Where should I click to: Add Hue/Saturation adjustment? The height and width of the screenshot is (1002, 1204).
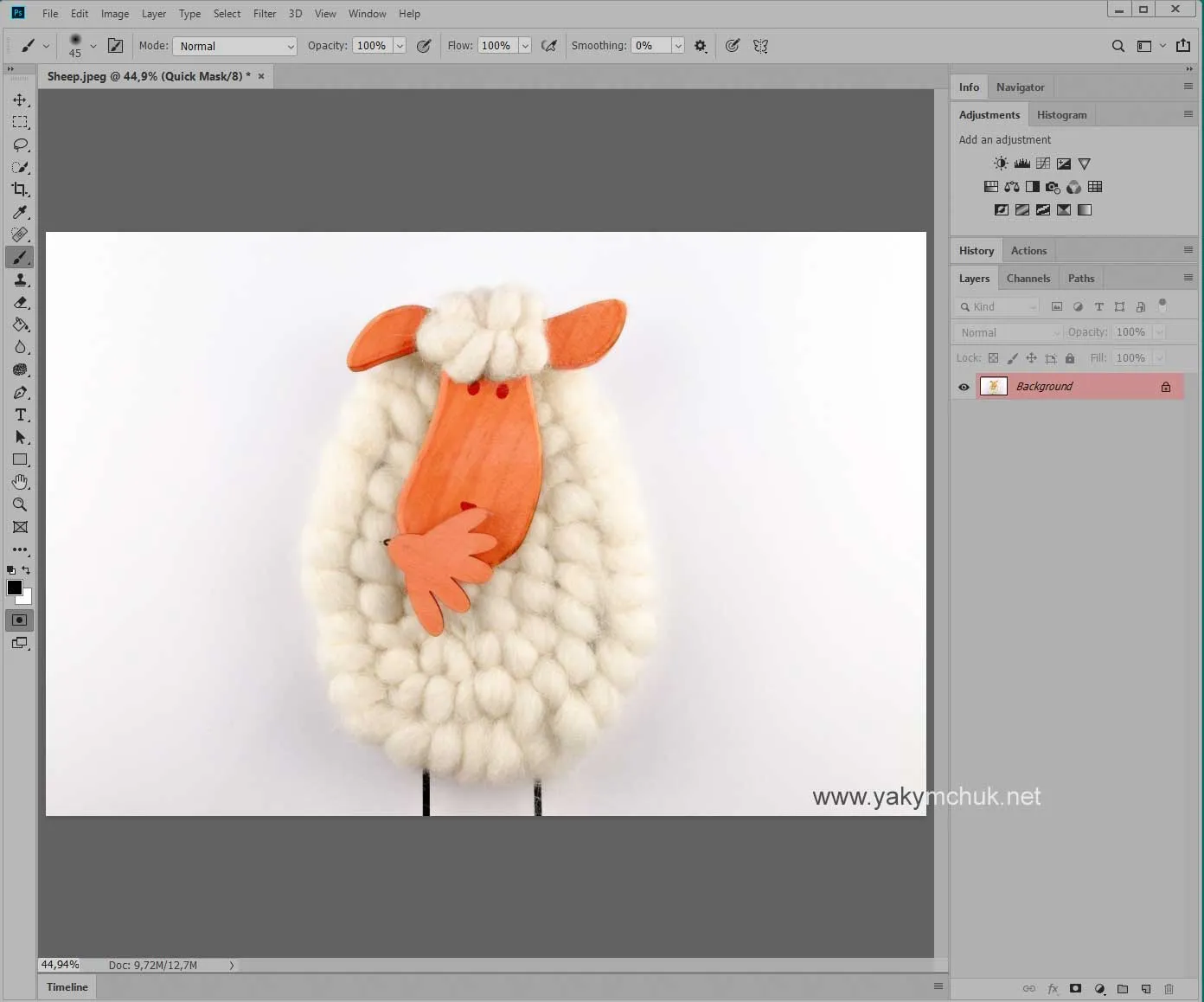991,187
